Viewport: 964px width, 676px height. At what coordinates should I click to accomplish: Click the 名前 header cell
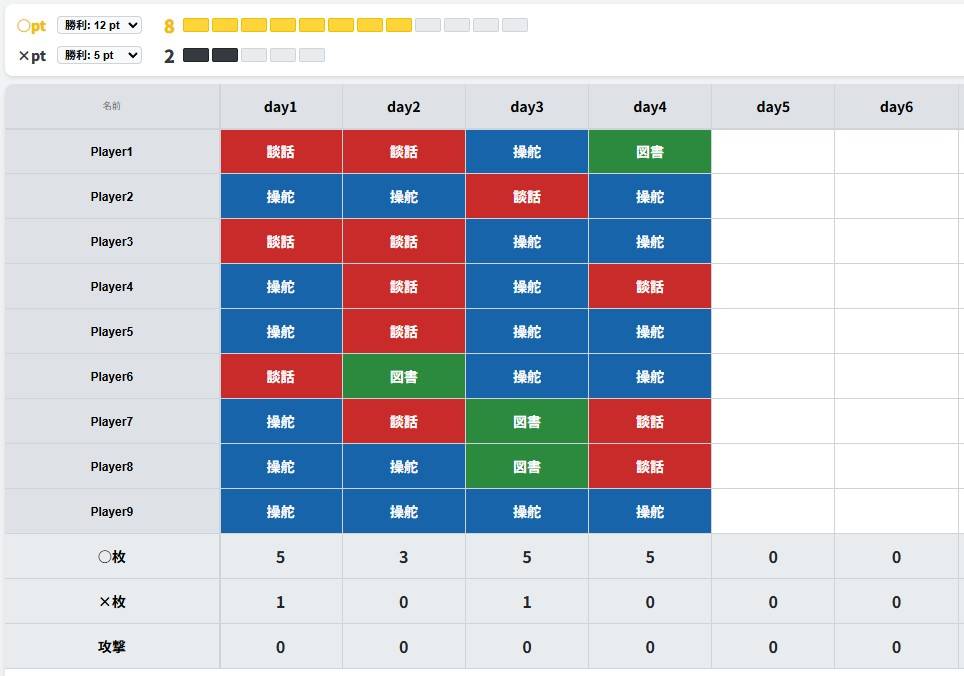point(112,106)
